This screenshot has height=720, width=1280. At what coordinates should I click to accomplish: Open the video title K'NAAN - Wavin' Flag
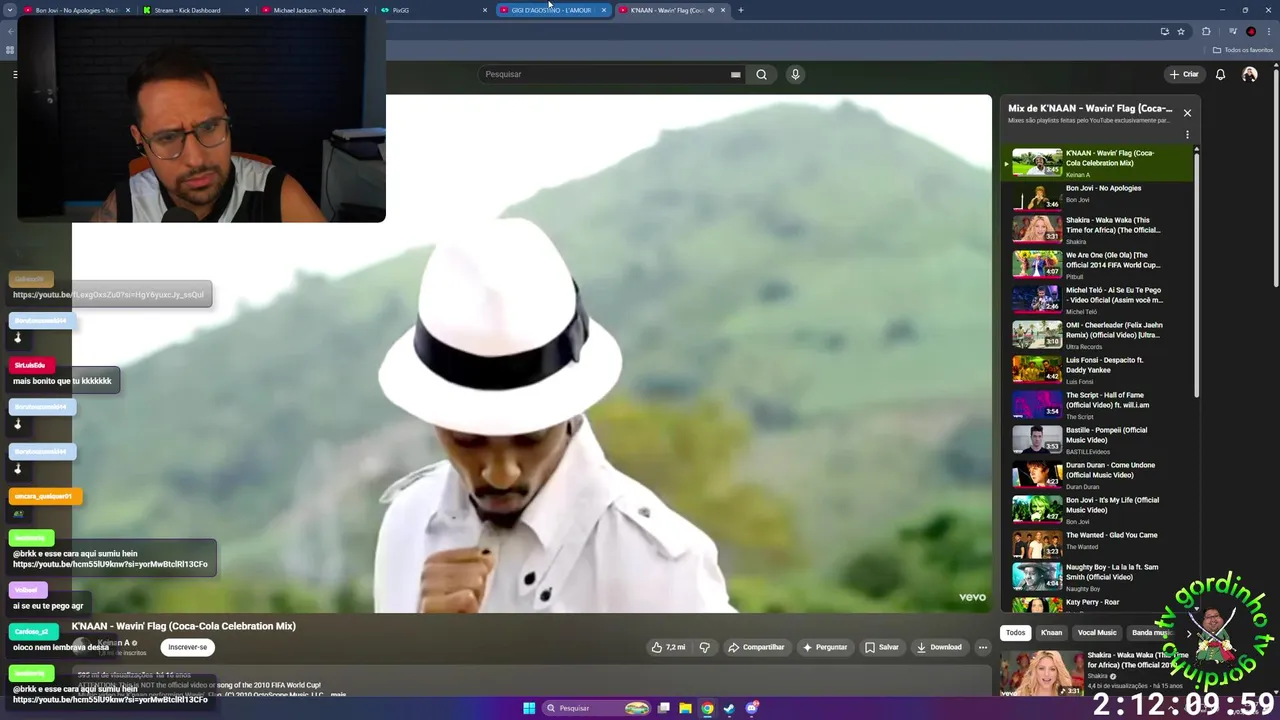[183, 626]
